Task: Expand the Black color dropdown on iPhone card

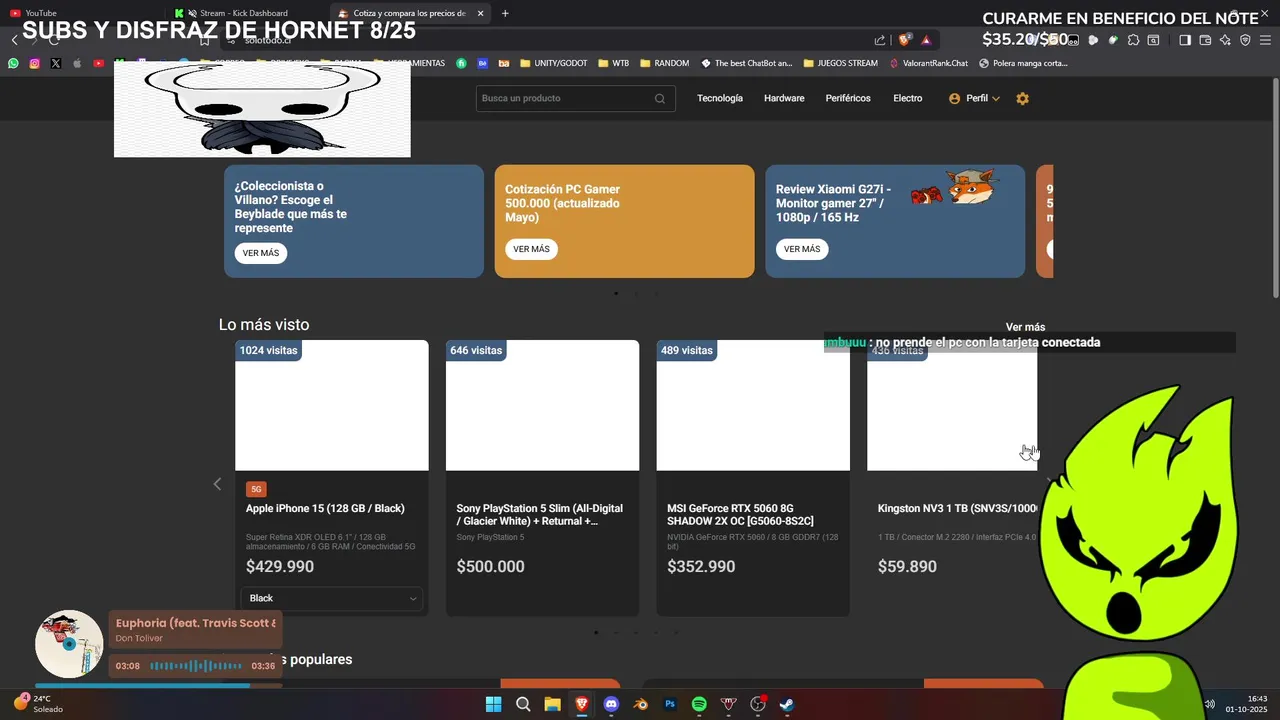Action: (x=332, y=598)
